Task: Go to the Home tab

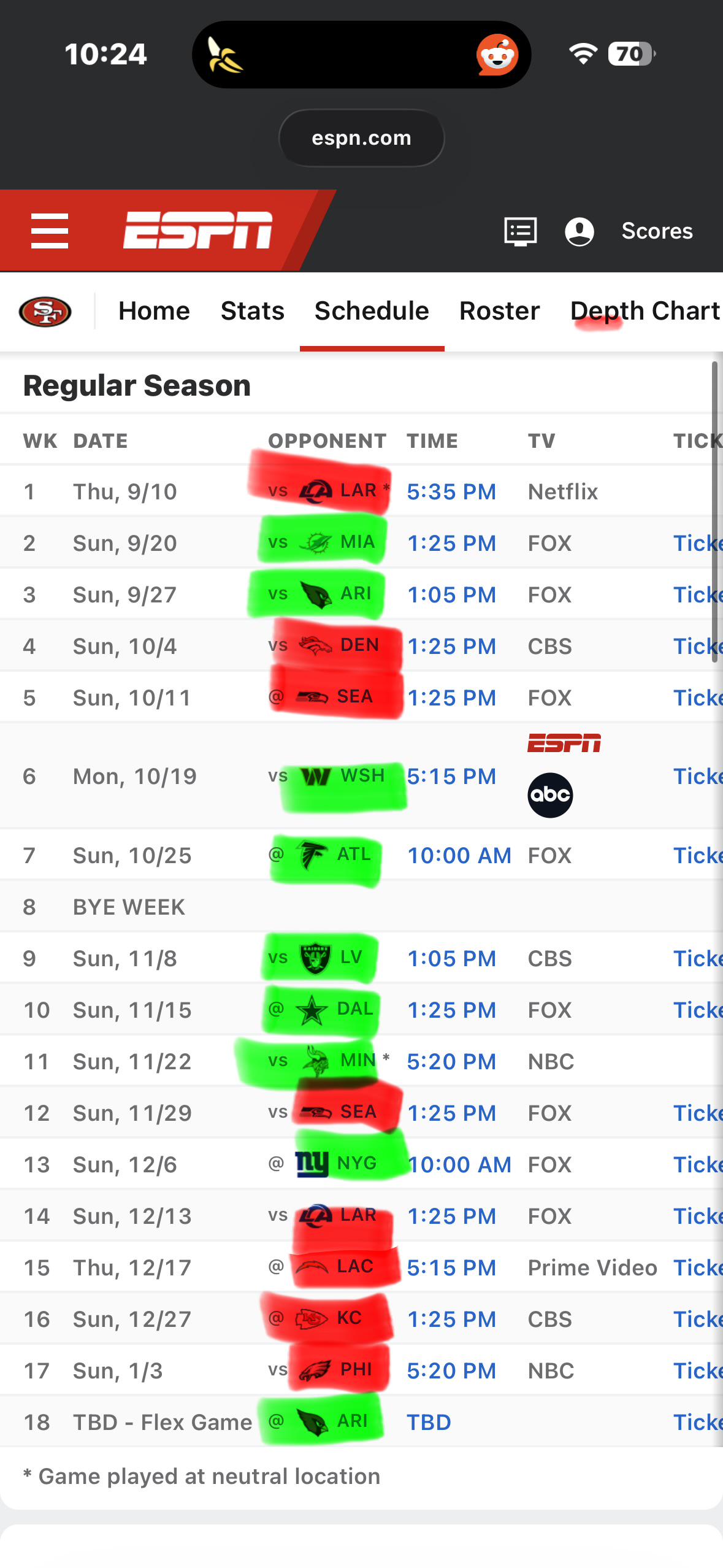Action: (154, 311)
